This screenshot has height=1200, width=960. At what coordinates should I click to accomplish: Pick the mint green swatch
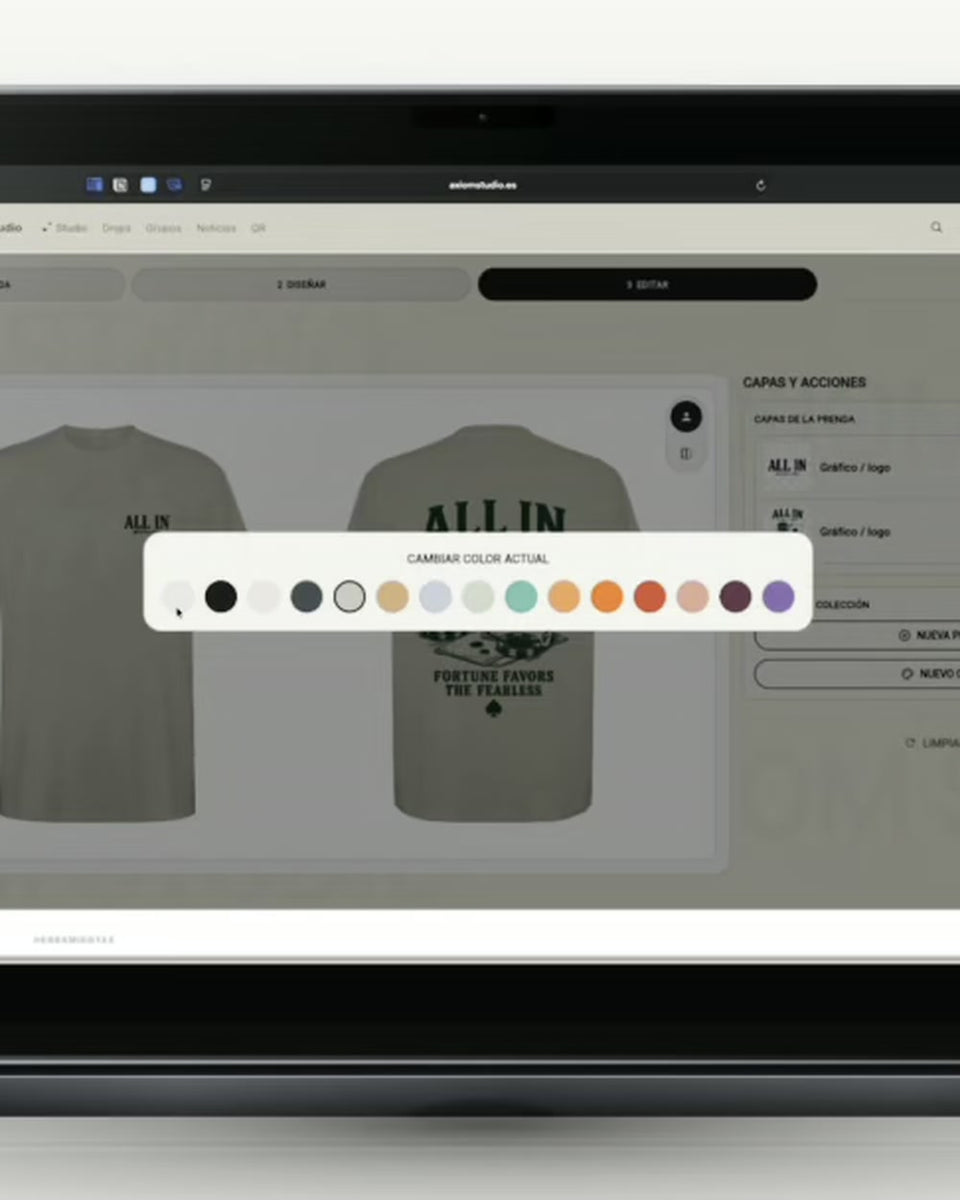521,597
